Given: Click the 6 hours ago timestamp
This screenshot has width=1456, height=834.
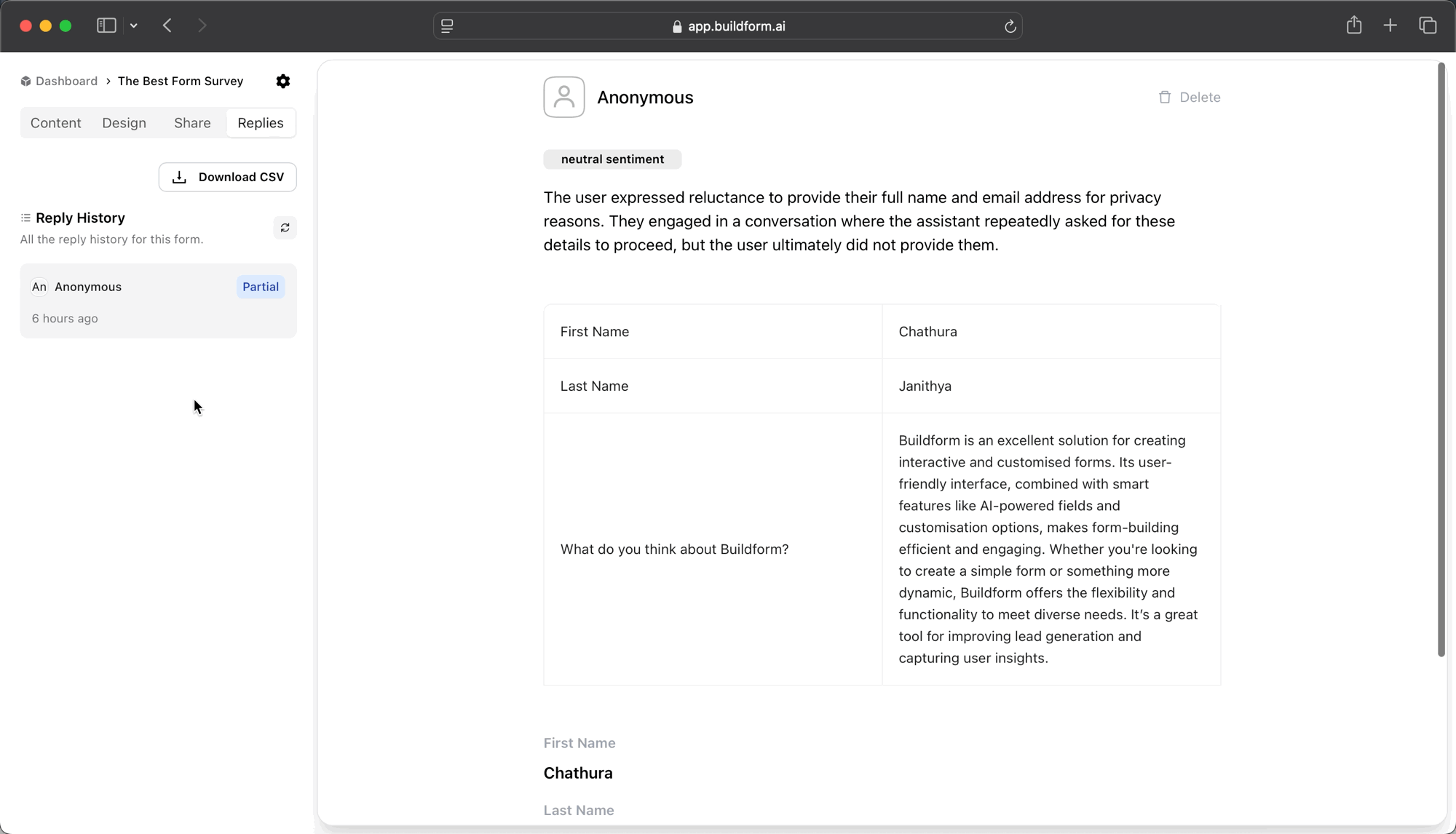Looking at the screenshot, I should click(x=65, y=319).
